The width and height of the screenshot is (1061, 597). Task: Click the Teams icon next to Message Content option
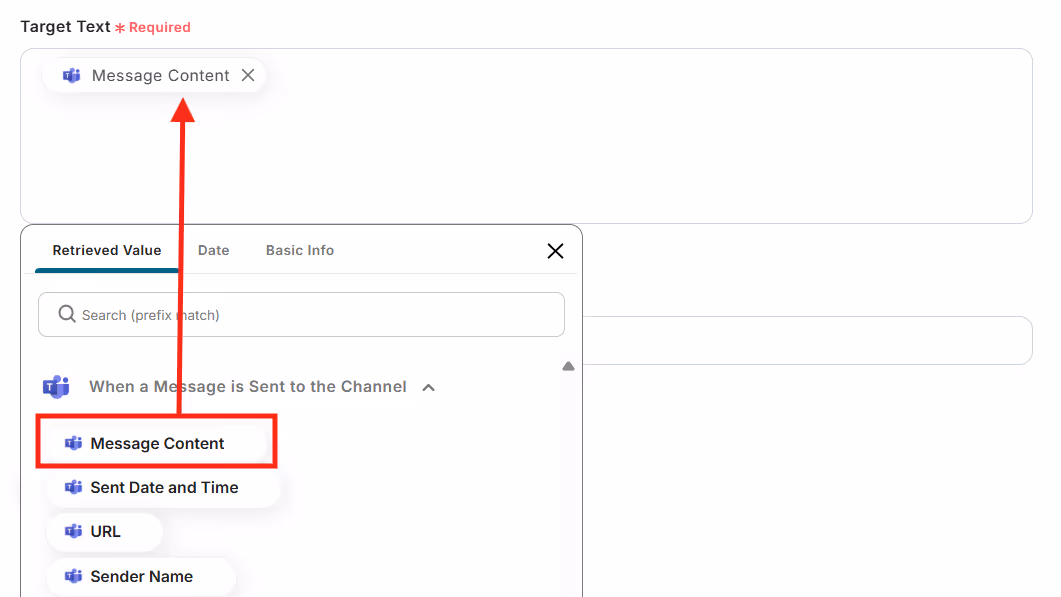[73, 443]
